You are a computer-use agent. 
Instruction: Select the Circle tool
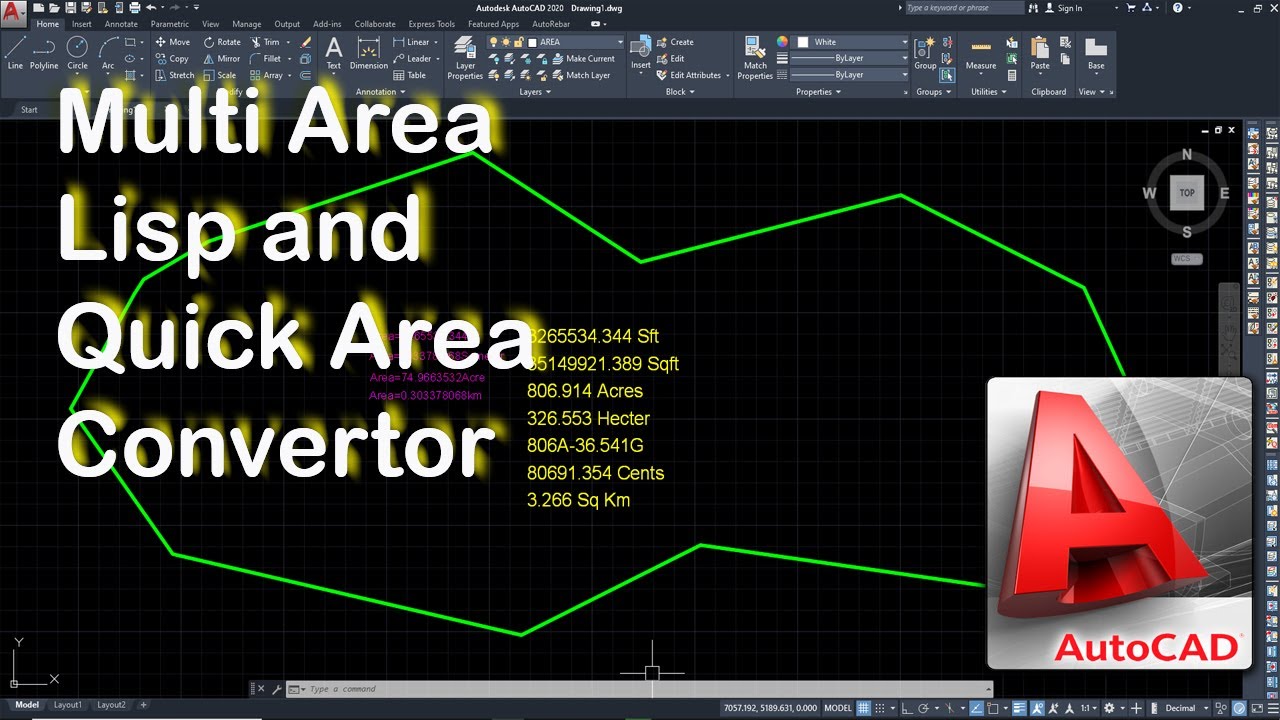pos(77,53)
